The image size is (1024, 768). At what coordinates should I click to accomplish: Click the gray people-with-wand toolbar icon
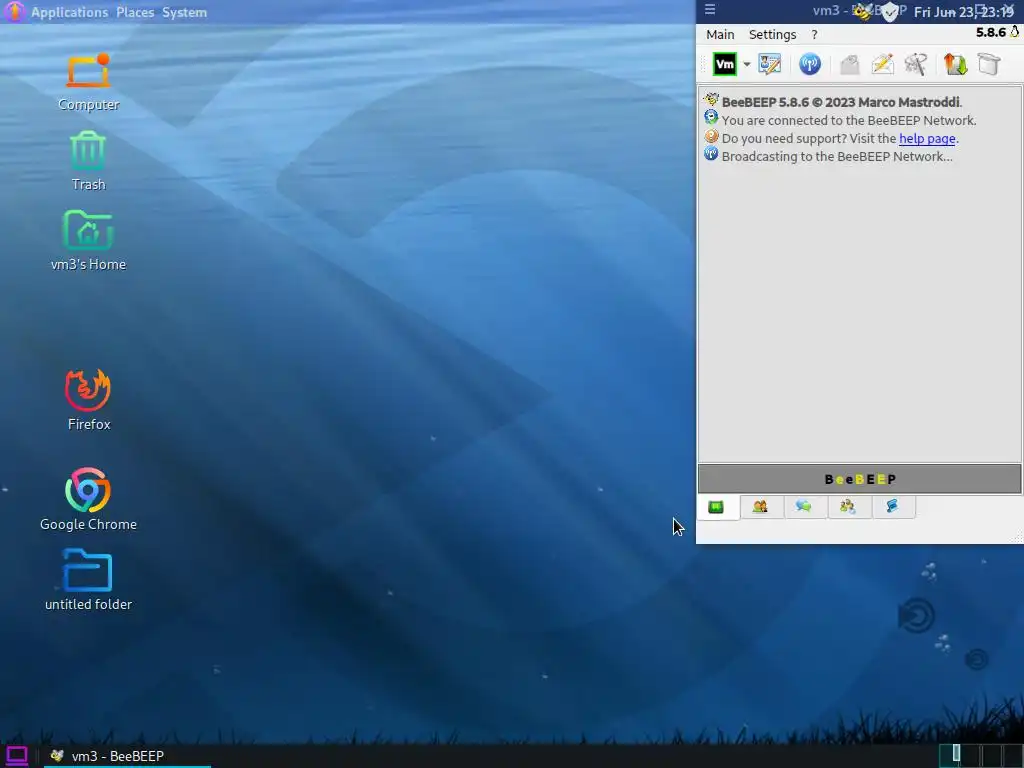[x=916, y=64]
